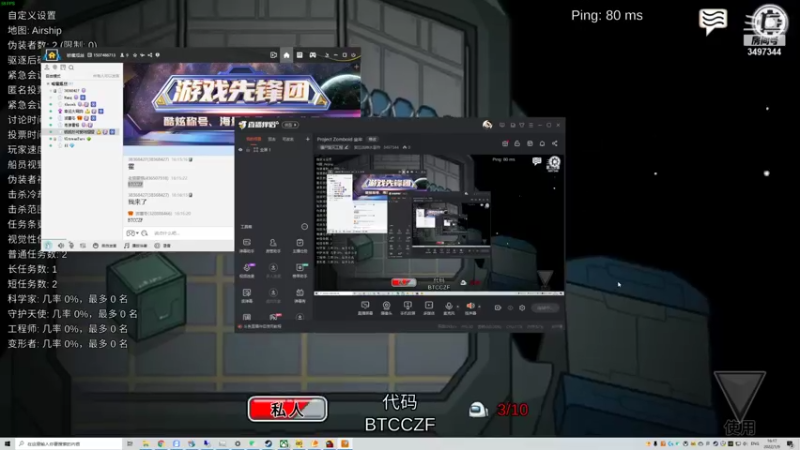Add video playback source in bottom toolbar
This screenshot has width=800, height=450.
coord(429,308)
